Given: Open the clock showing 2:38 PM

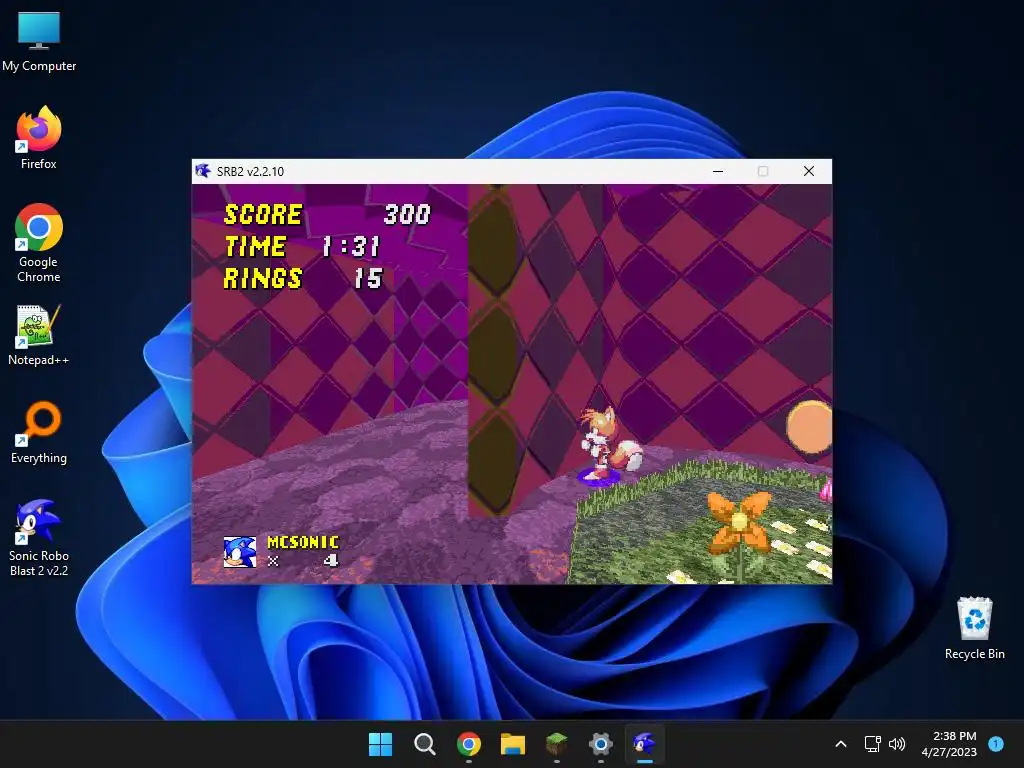Looking at the screenshot, I should pos(949,744).
